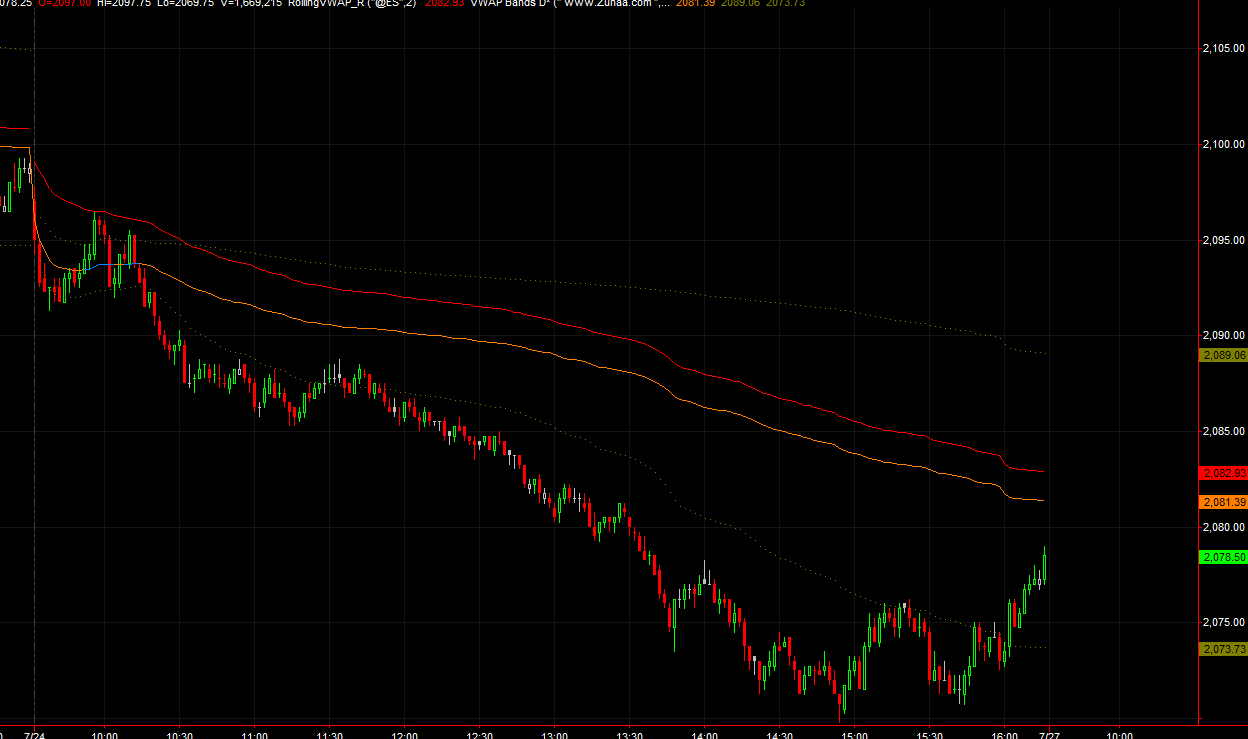Click the 12:00 time axis label
1248x739 pixels.
[x=404, y=735]
